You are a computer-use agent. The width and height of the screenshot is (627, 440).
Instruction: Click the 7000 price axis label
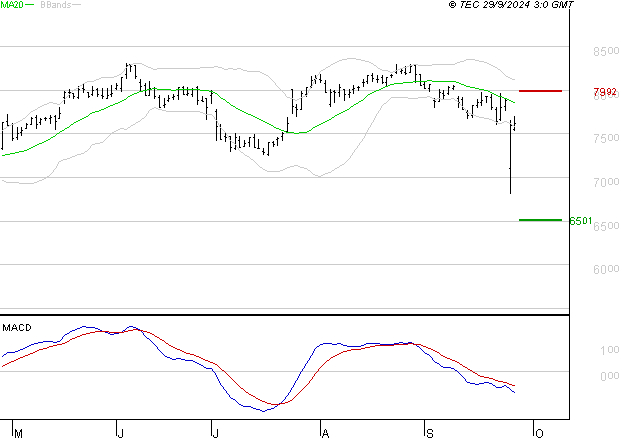(x=606, y=182)
